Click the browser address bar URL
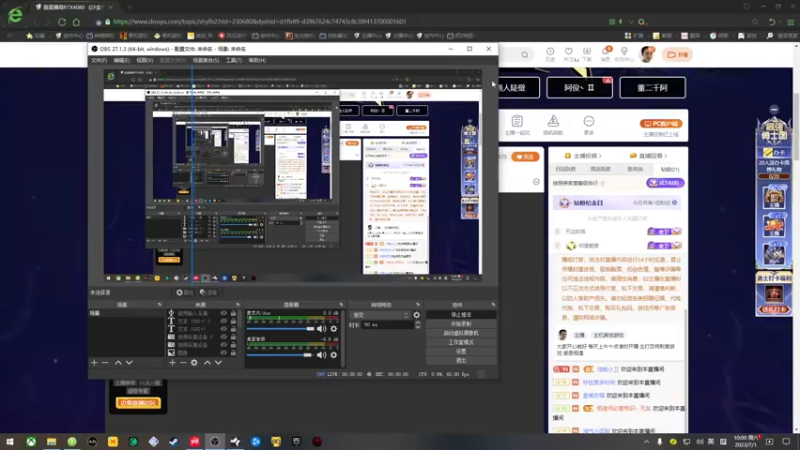Image resolution: width=800 pixels, height=450 pixels. 259,21
